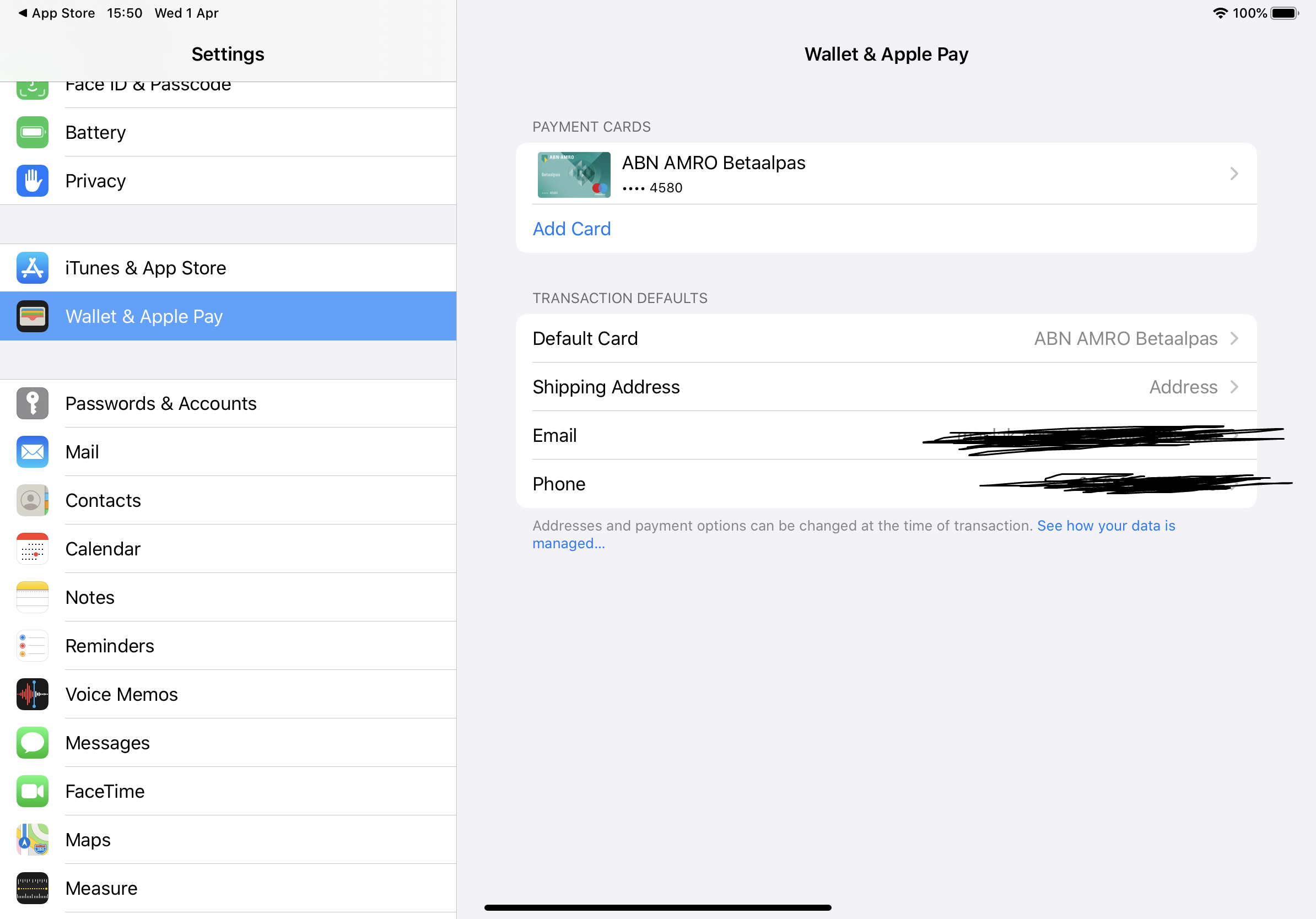The height and width of the screenshot is (919, 1316).
Task: Open the Measure ruler icon
Action: pyautogui.click(x=32, y=888)
